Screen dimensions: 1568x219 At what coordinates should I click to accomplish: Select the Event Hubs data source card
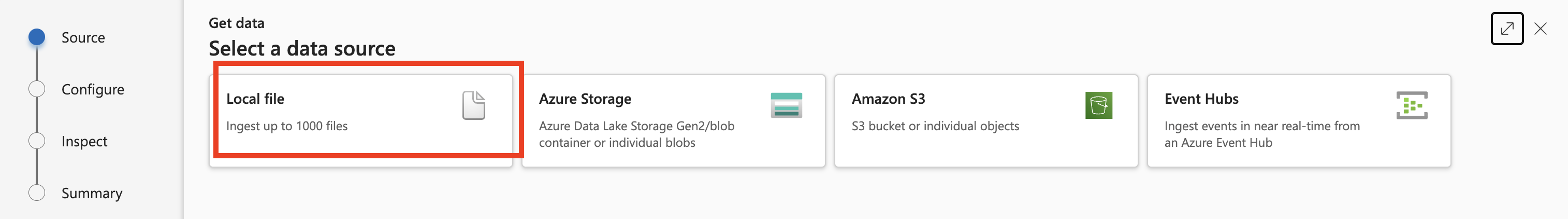(x=1298, y=120)
